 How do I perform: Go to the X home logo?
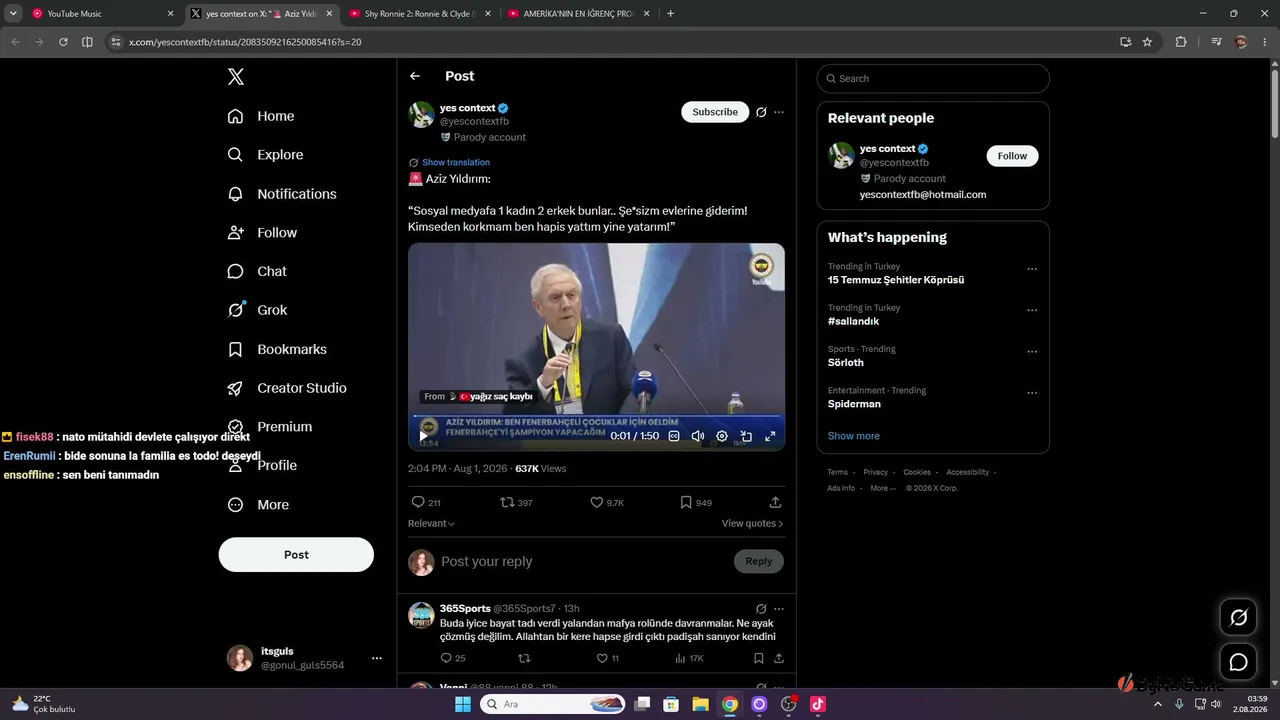235,77
